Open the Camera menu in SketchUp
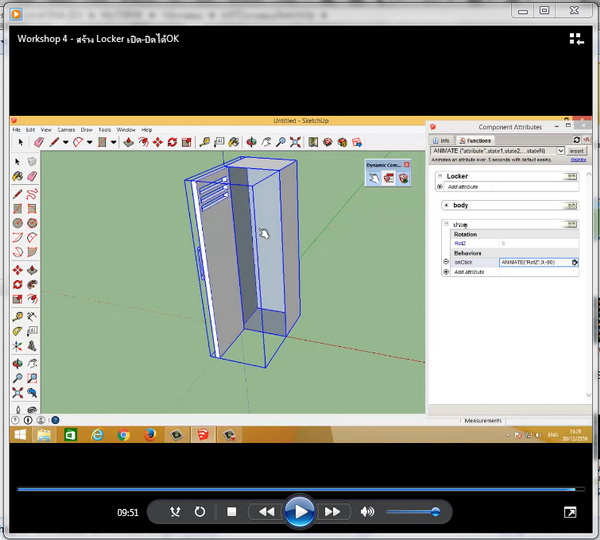600x540 pixels. coord(66,130)
